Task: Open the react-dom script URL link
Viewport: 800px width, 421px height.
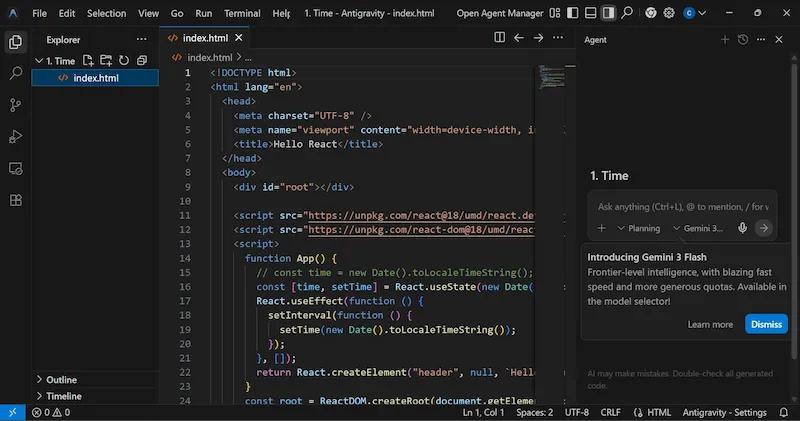Action: click(x=421, y=230)
